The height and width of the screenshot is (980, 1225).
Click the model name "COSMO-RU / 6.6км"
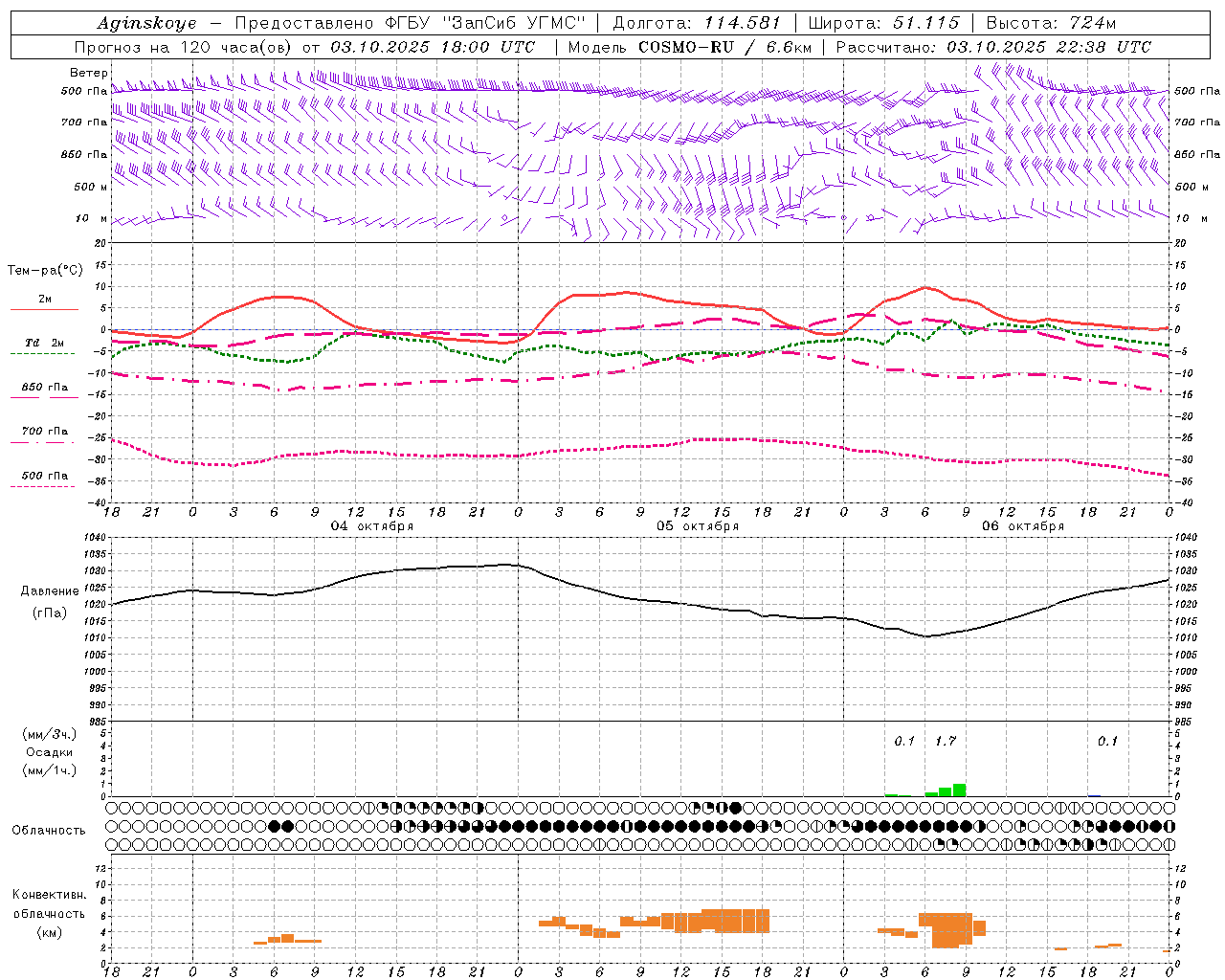tap(724, 47)
